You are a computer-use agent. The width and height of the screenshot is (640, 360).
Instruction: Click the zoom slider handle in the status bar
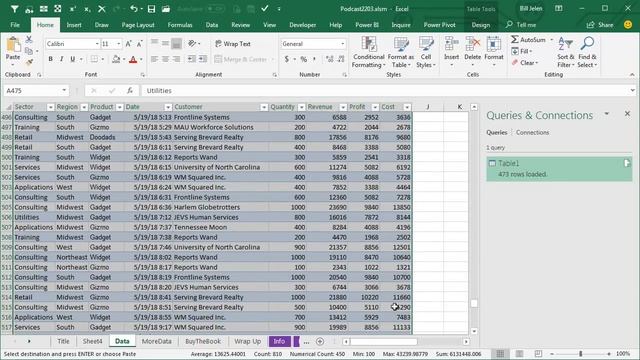580,353
